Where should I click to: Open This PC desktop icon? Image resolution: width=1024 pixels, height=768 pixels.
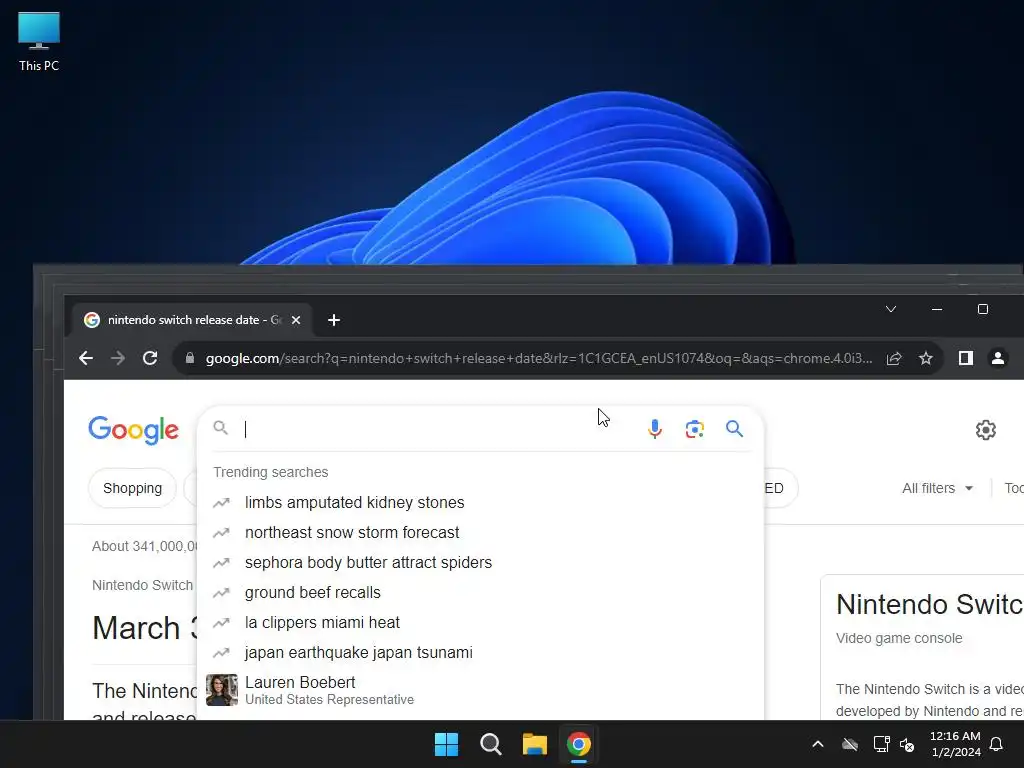(39, 41)
